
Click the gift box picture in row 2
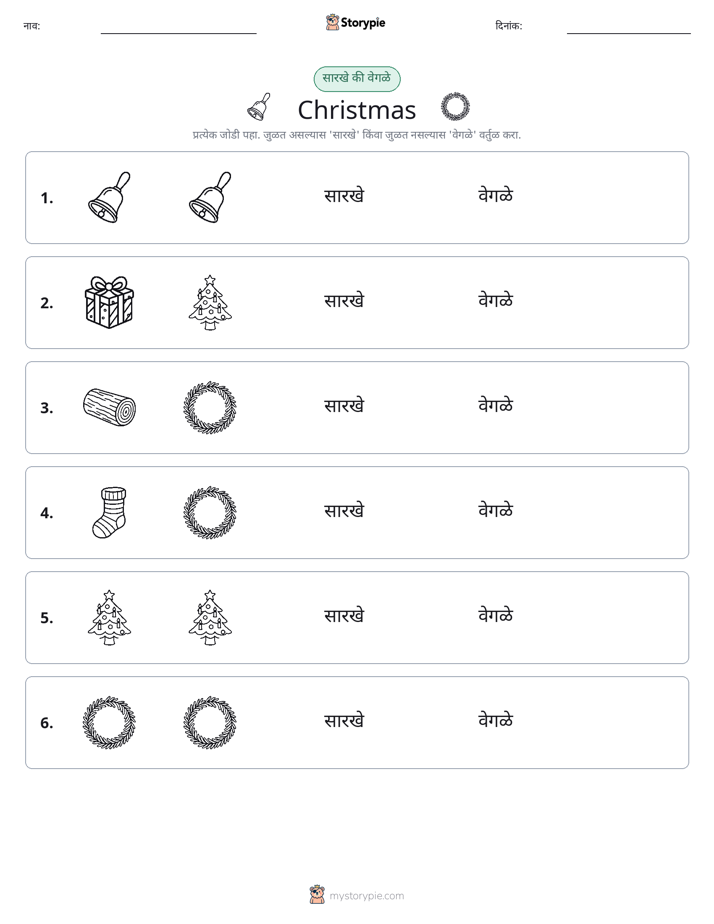tap(109, 302)
